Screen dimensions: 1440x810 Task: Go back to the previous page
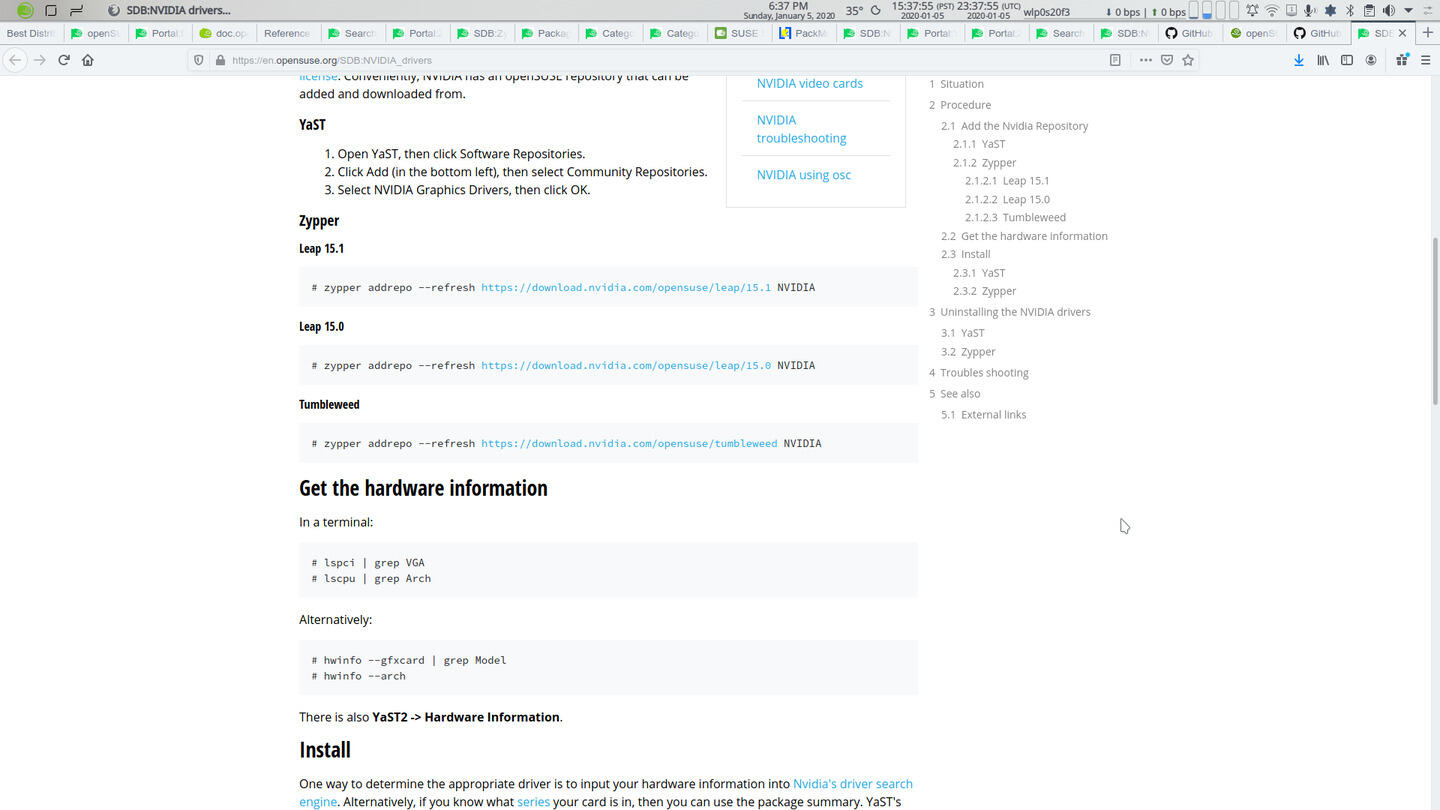14,60
